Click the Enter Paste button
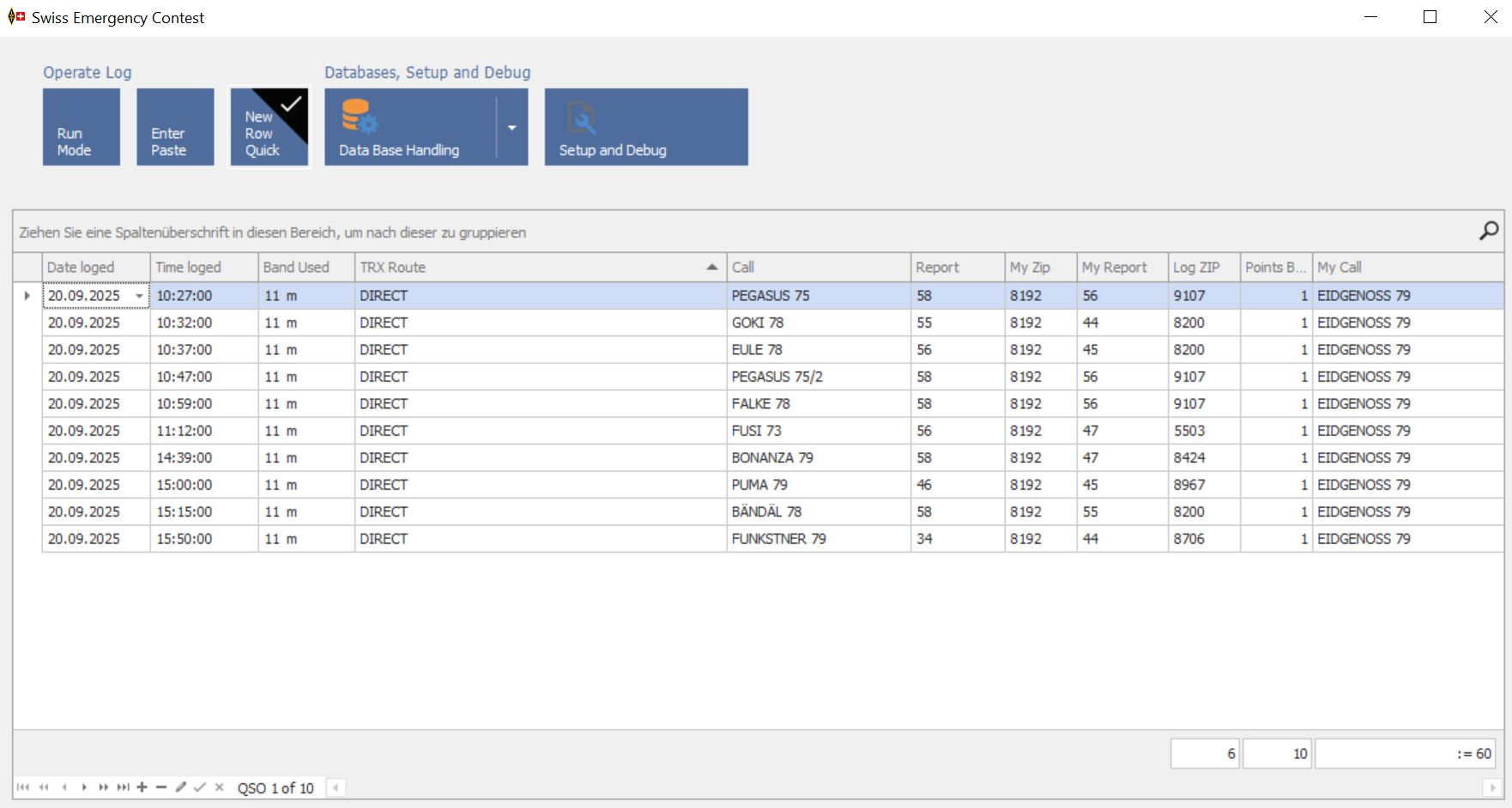This screenshot has height=808, width=1512. tap(175, 127)
